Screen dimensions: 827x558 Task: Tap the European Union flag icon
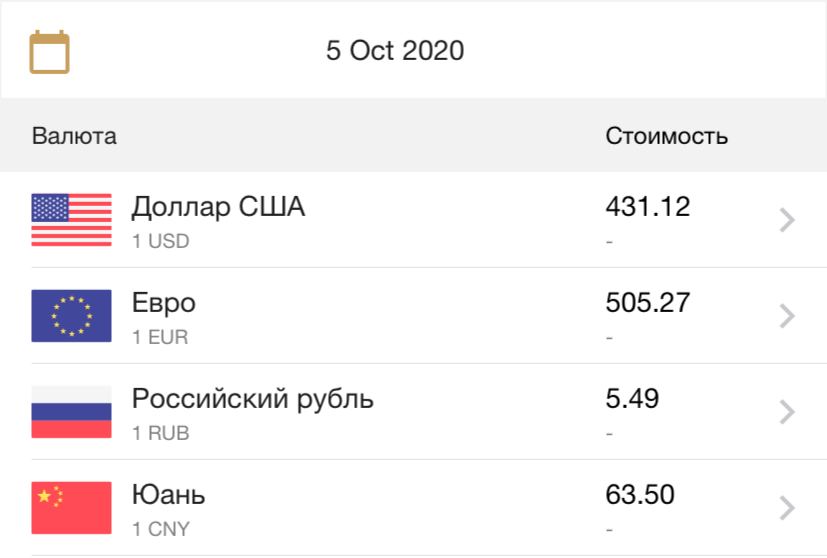71,316
